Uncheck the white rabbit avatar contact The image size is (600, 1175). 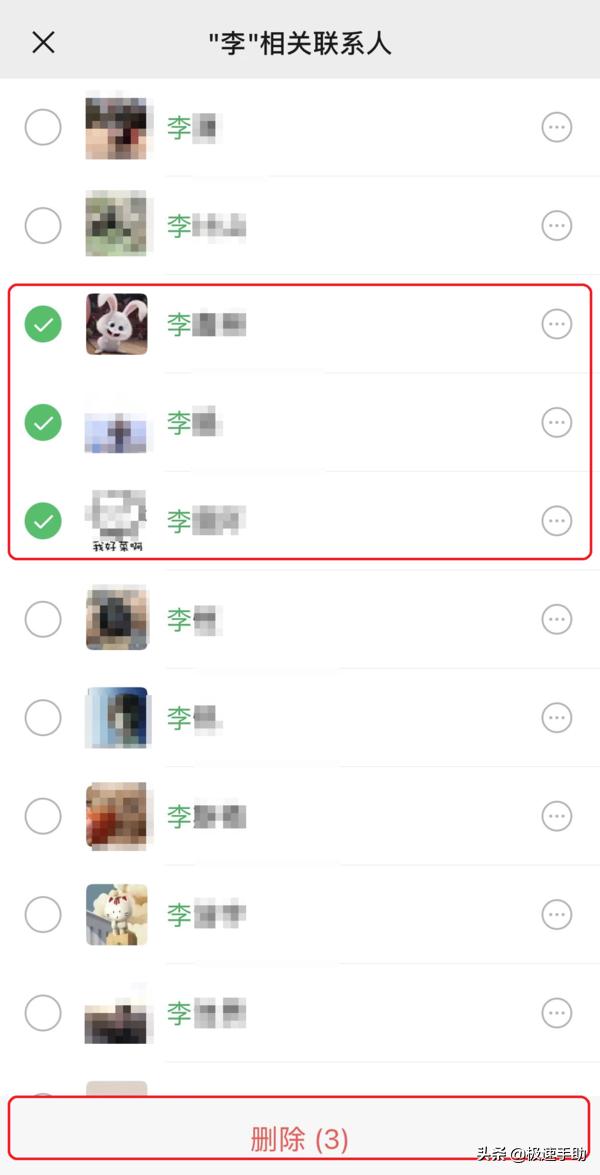(x=43, y=324)
